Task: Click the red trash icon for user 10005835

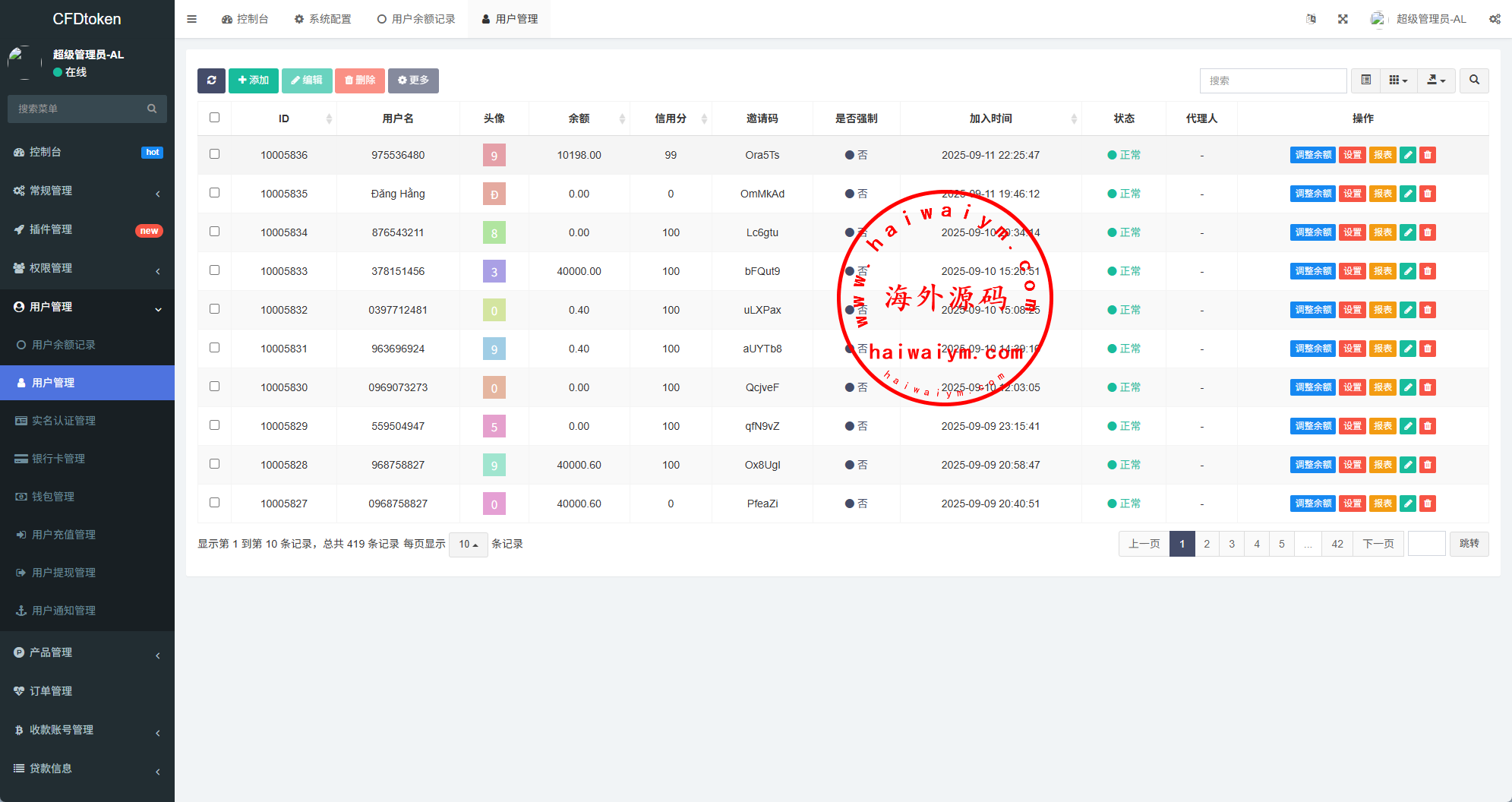Action: 1428,194
